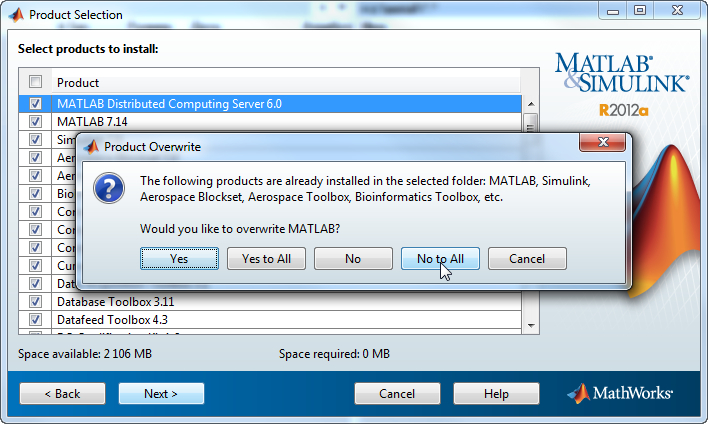Click MATLAB icon in Product Selection title bar

pos(16,15)
